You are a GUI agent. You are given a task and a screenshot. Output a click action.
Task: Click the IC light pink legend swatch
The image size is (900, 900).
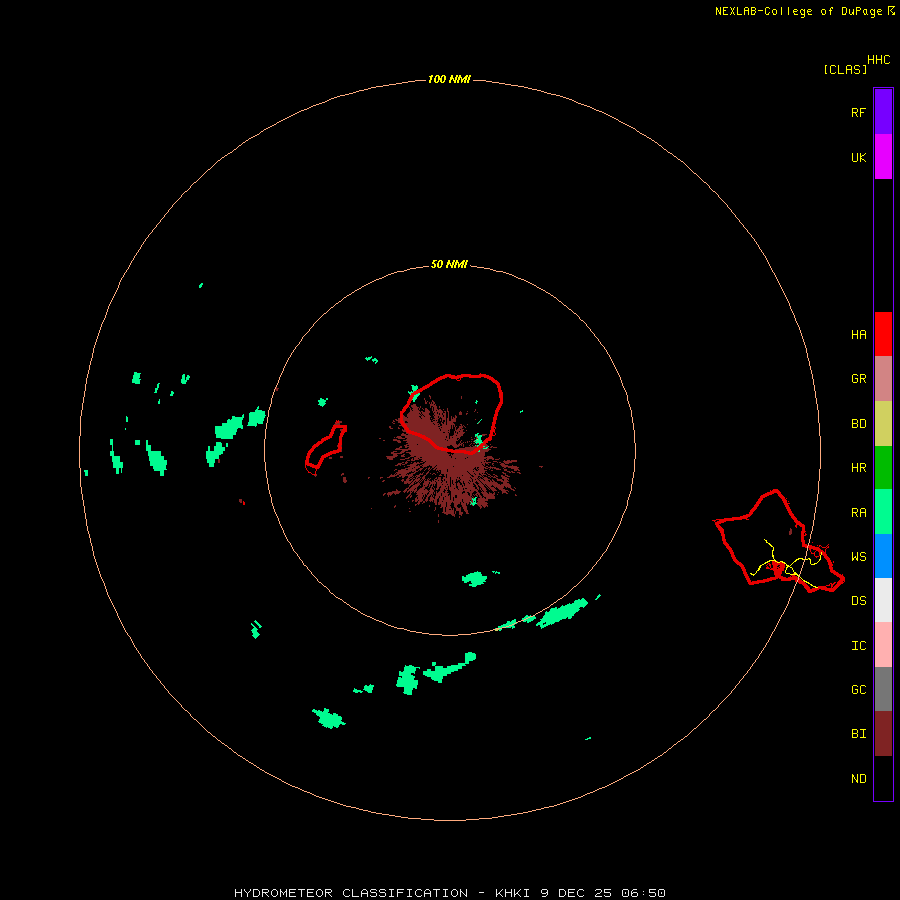883,645
